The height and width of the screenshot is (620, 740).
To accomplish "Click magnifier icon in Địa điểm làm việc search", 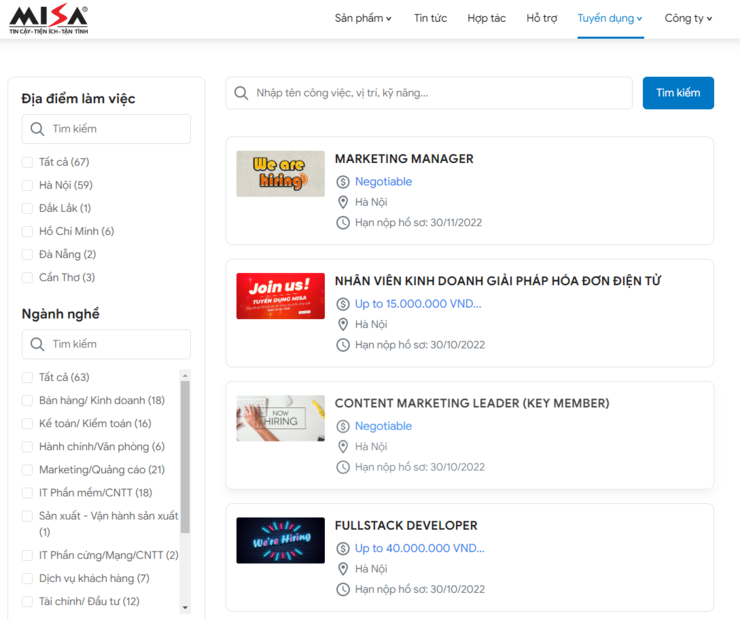I will (37, 129).
